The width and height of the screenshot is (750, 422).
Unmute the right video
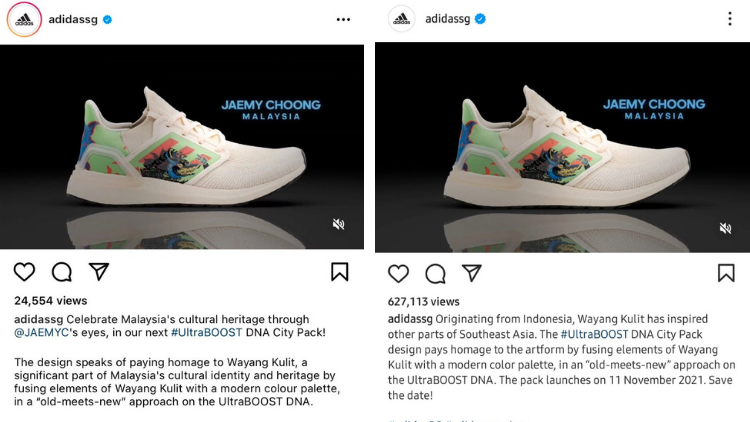(x=726, y=228)
